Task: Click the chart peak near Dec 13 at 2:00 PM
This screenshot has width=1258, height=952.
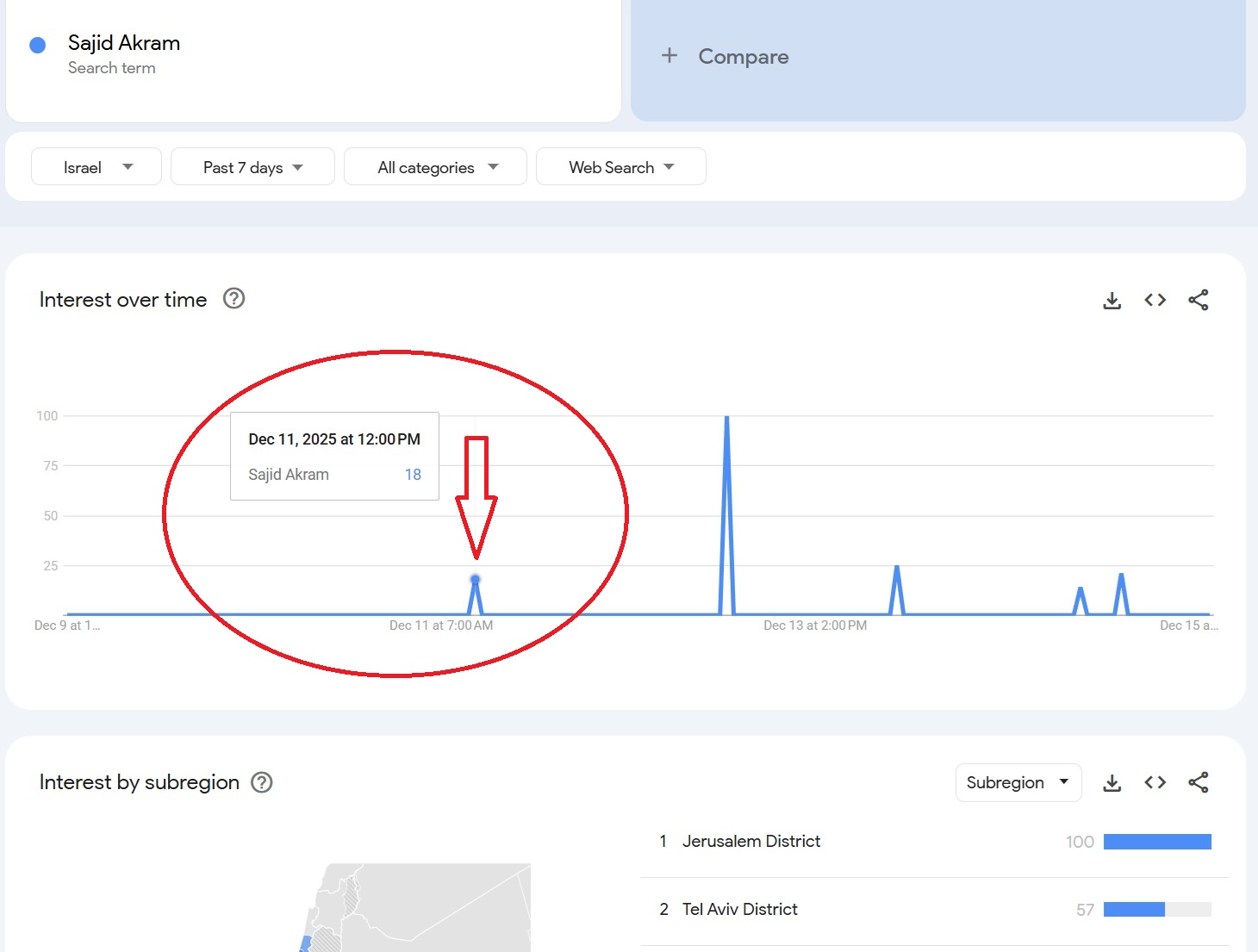Action: (x=897, y=567)
